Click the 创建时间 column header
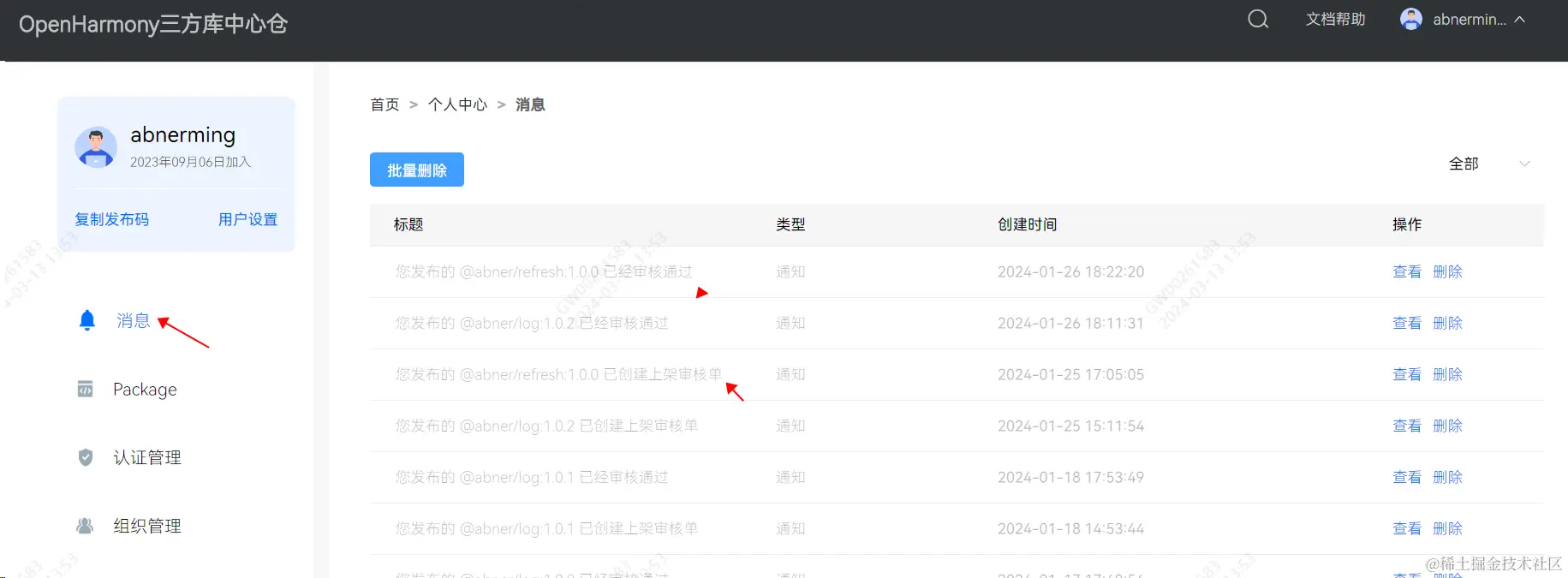 (x=1028, y=224)
